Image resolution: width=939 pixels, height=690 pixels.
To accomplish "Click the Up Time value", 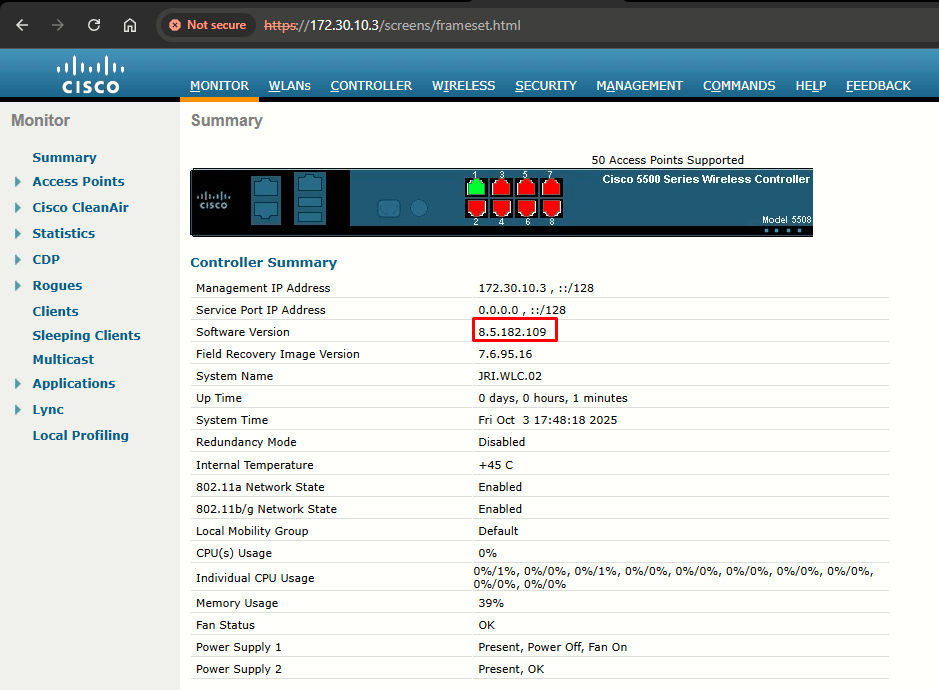I will click(x=553, y=398).
